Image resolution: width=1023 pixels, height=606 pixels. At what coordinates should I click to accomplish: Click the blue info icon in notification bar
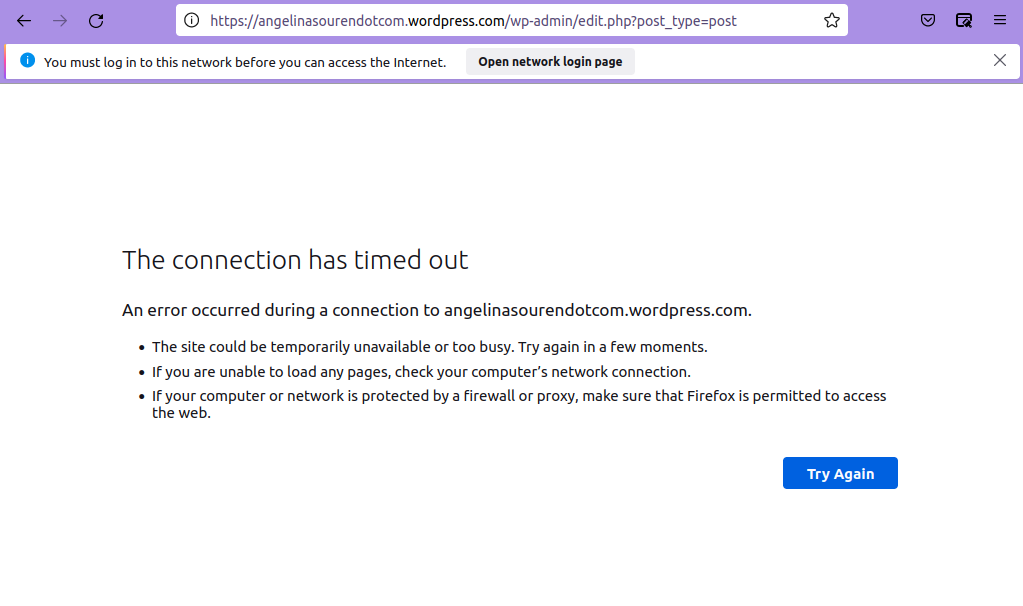coord(27,61)
